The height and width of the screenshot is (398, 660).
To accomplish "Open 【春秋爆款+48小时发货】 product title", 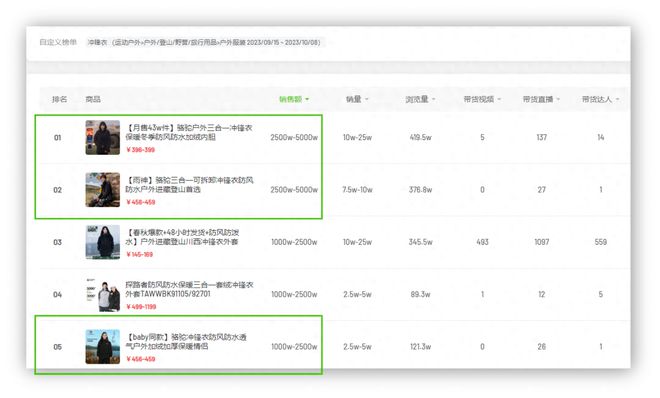I will click(182, 237).
